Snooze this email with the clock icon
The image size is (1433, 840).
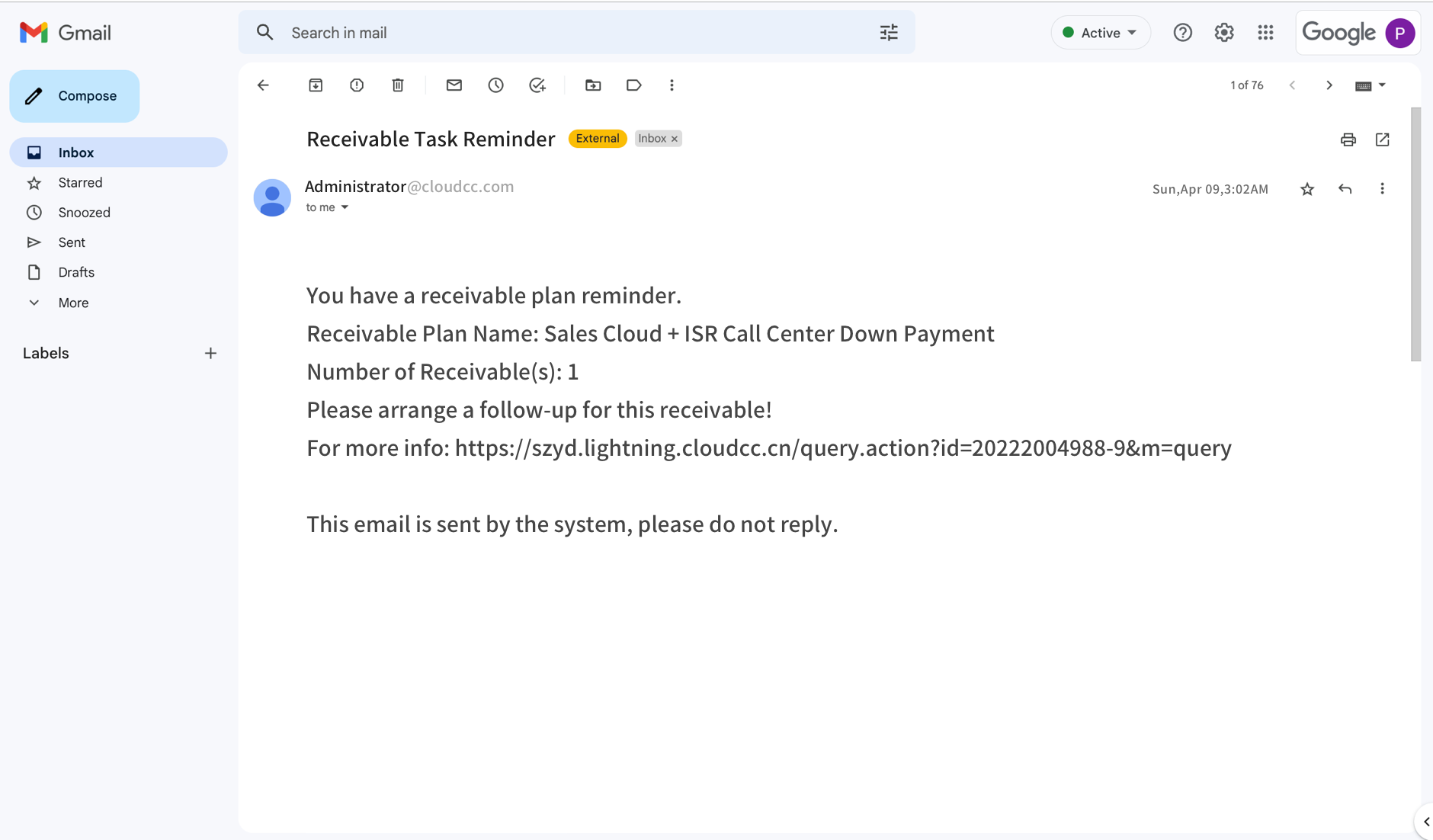click(x=495, y=85)
